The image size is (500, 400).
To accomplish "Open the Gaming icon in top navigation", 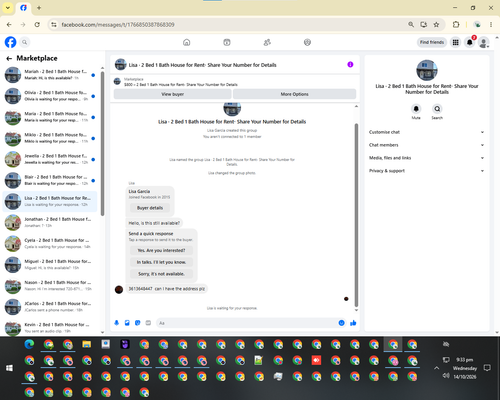I will [x=307, y=42].
